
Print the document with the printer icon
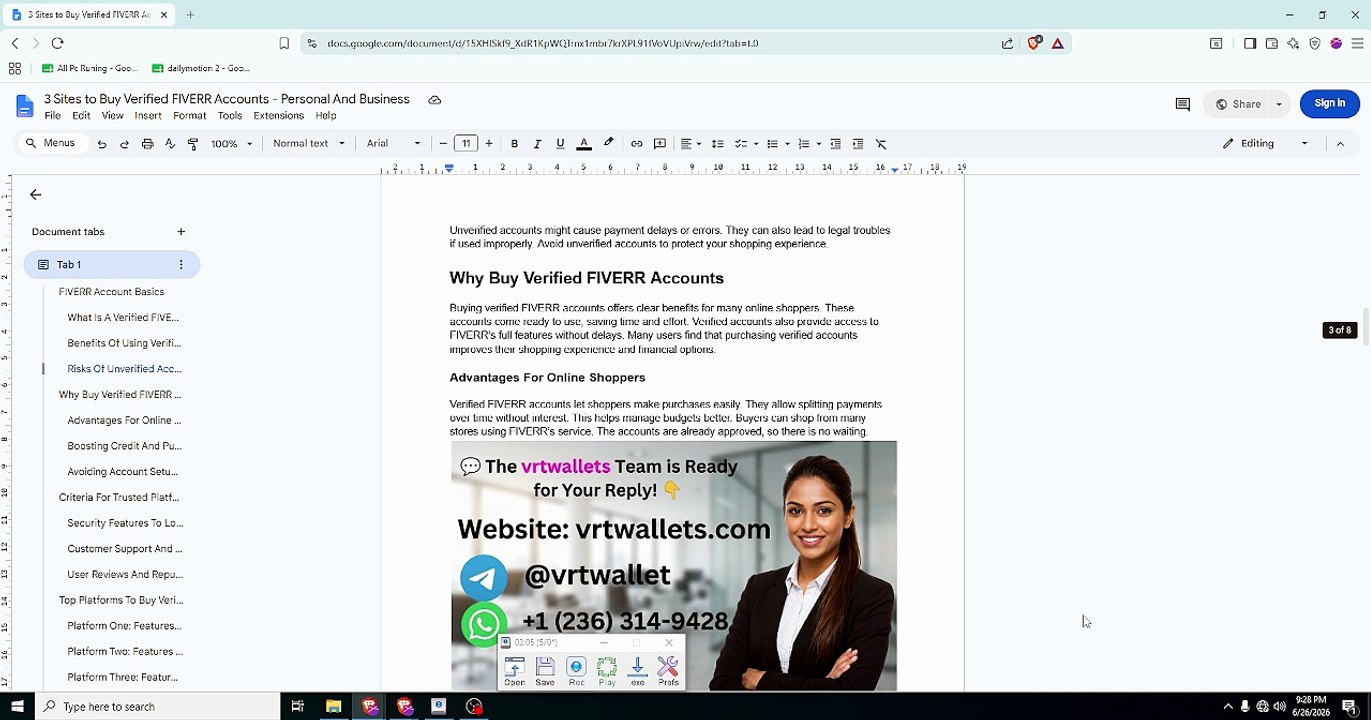pyautogui.click(x=147, y=144)
